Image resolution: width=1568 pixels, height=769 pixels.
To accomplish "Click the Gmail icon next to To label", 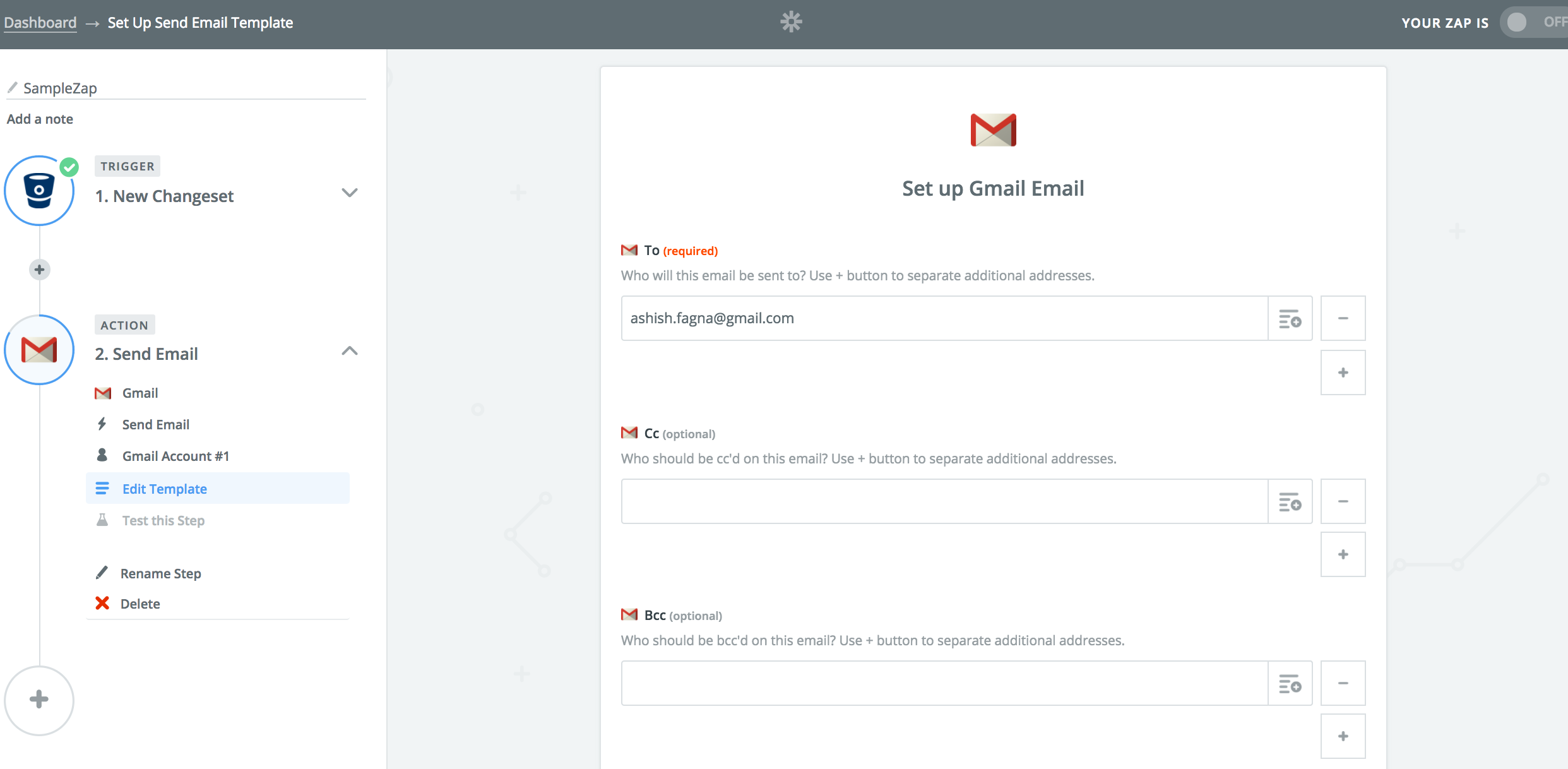I will pyautogui.click(x=629, y=250).
